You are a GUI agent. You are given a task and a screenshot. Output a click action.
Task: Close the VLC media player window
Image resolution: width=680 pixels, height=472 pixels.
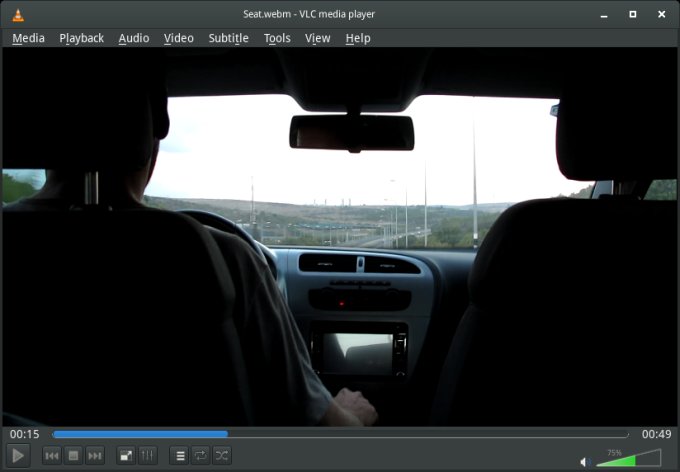click(662, 14)
